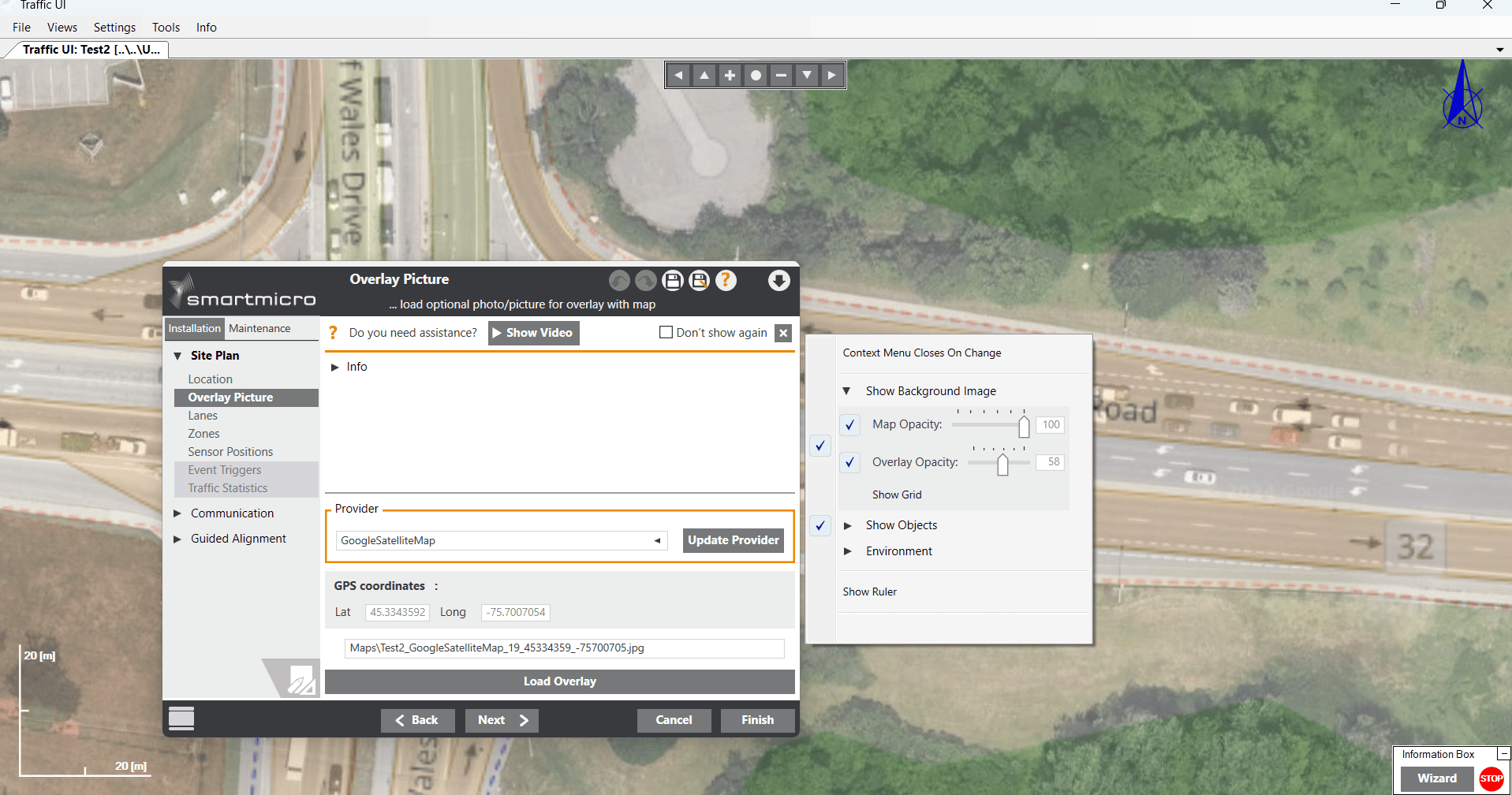1512x795 pixels.
Task: Expand the Info section
Action: 334,367
